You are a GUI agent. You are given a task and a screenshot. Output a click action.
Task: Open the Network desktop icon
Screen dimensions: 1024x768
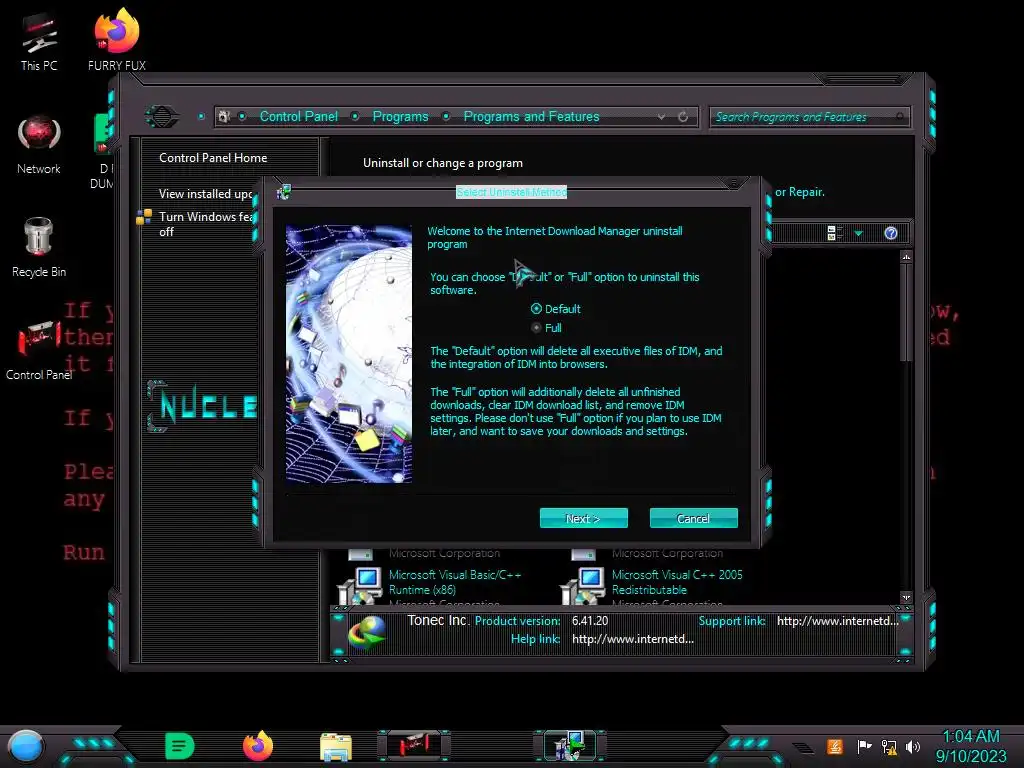(39, 145)
